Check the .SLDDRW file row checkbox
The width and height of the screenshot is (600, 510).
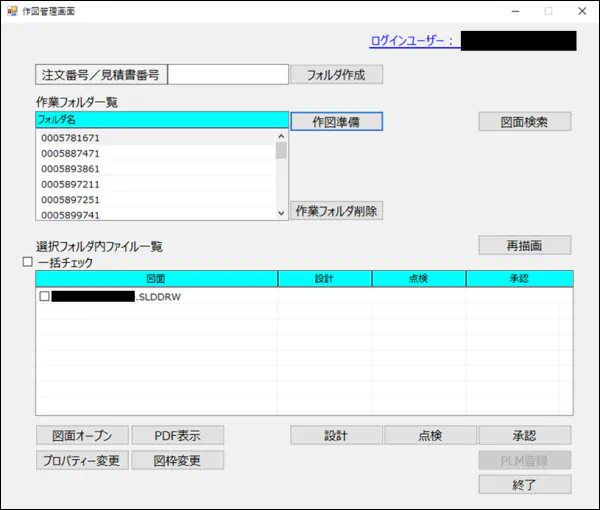(44, 296)
